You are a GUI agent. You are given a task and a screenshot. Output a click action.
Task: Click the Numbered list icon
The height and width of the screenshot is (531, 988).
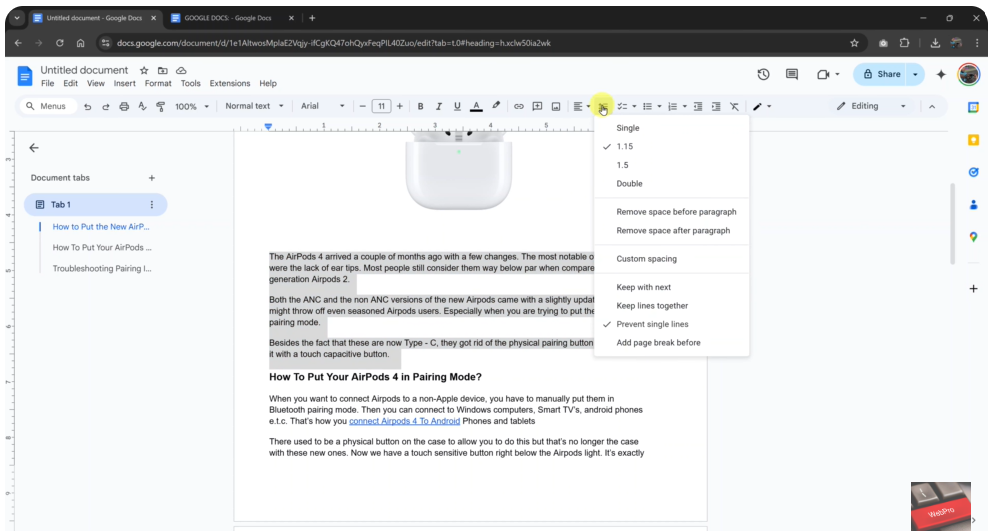(x=672, y=106)
